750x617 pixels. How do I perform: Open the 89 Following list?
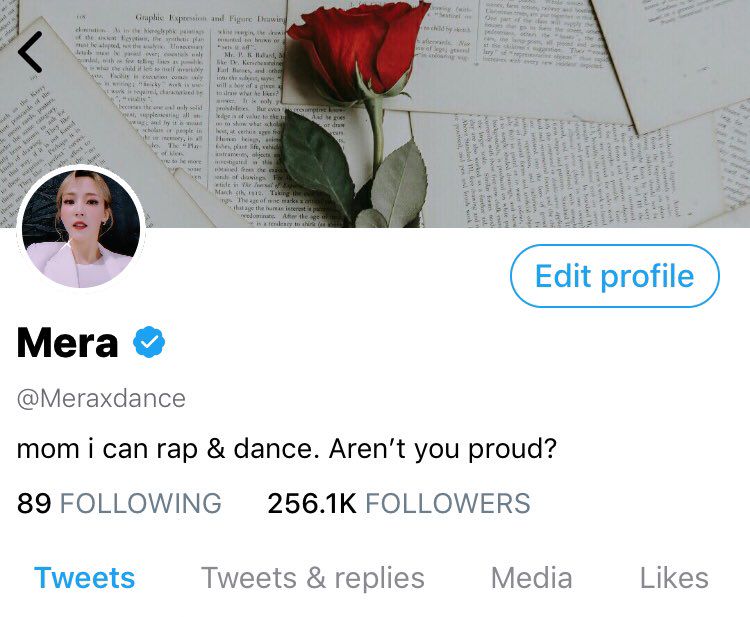(x=119, y=503)
